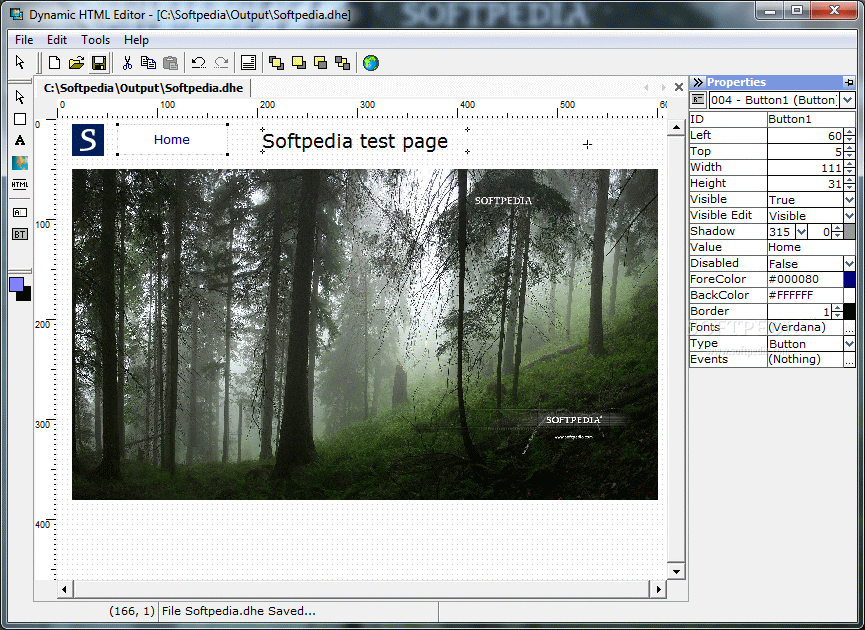Preview page in browser with globe icon

(371, 63)
